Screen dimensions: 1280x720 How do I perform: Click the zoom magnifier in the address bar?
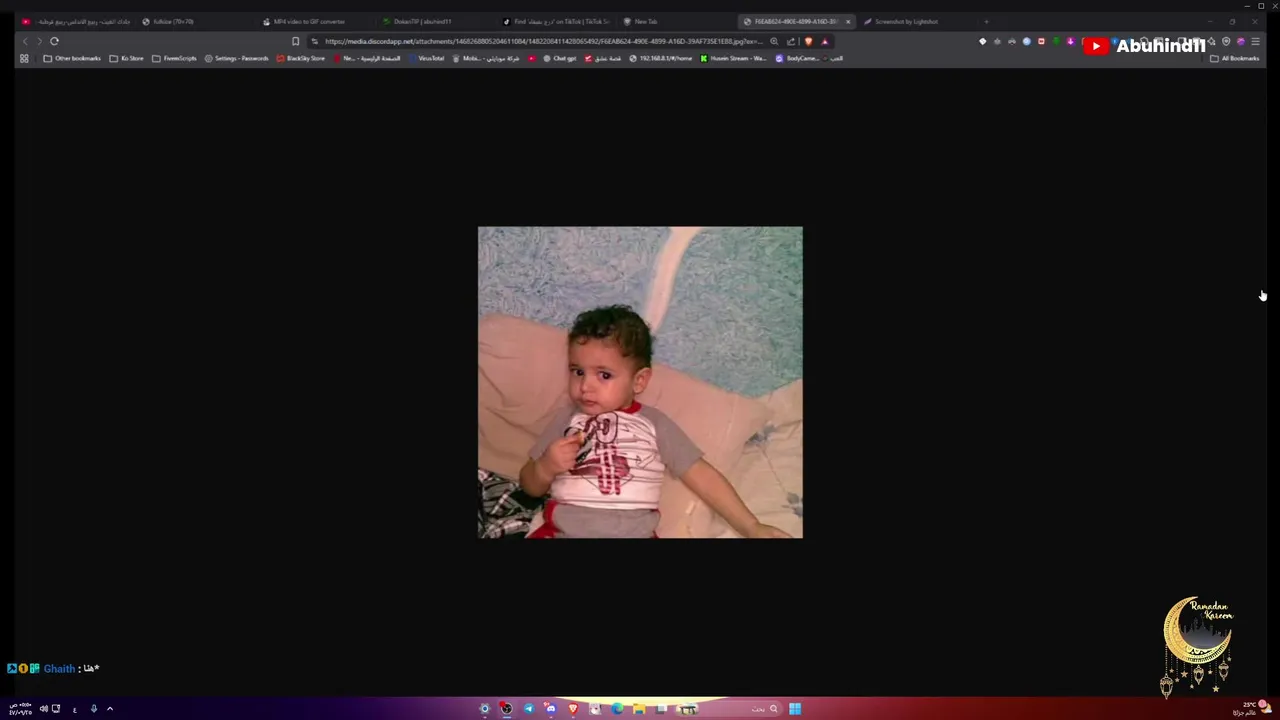774,41
